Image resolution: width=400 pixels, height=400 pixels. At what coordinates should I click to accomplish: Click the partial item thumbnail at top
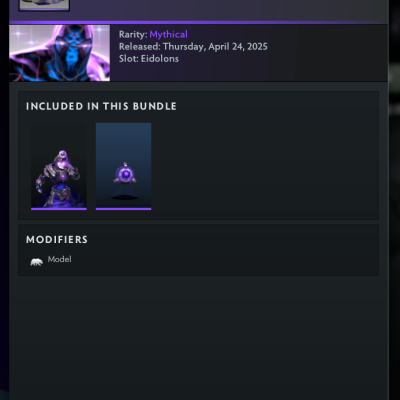(x=44, y=5)
